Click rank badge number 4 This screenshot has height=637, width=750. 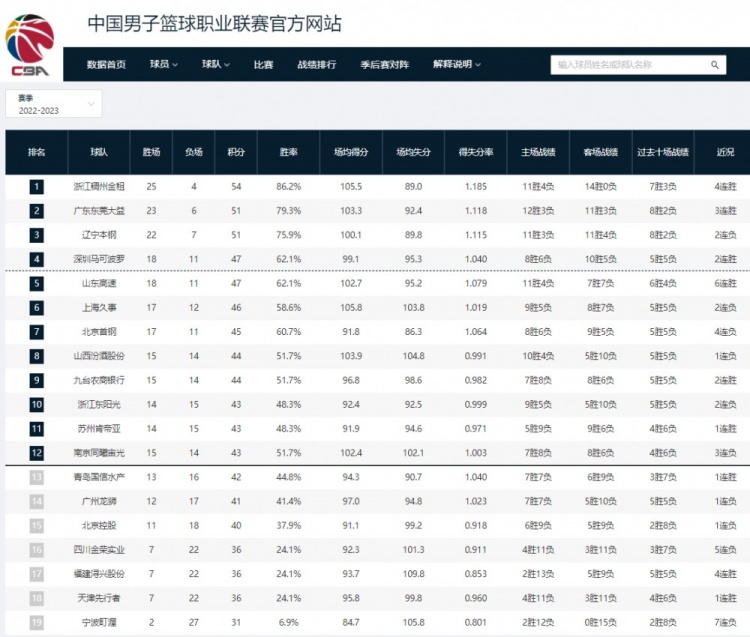[37, 259]
